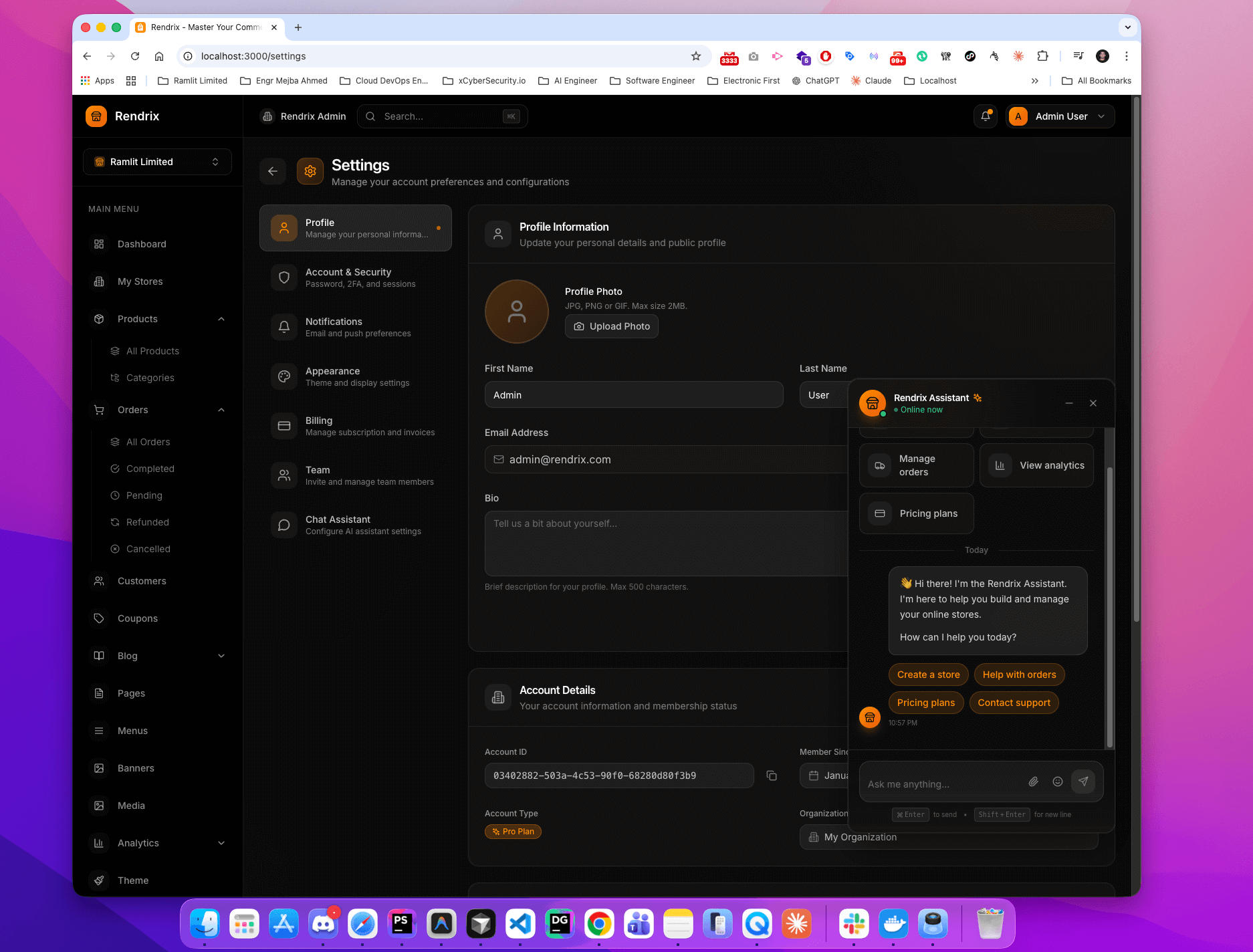The image size is (1253, 952).
Task: Open the Coupons sidebar icon
Action: coord(99,618)
